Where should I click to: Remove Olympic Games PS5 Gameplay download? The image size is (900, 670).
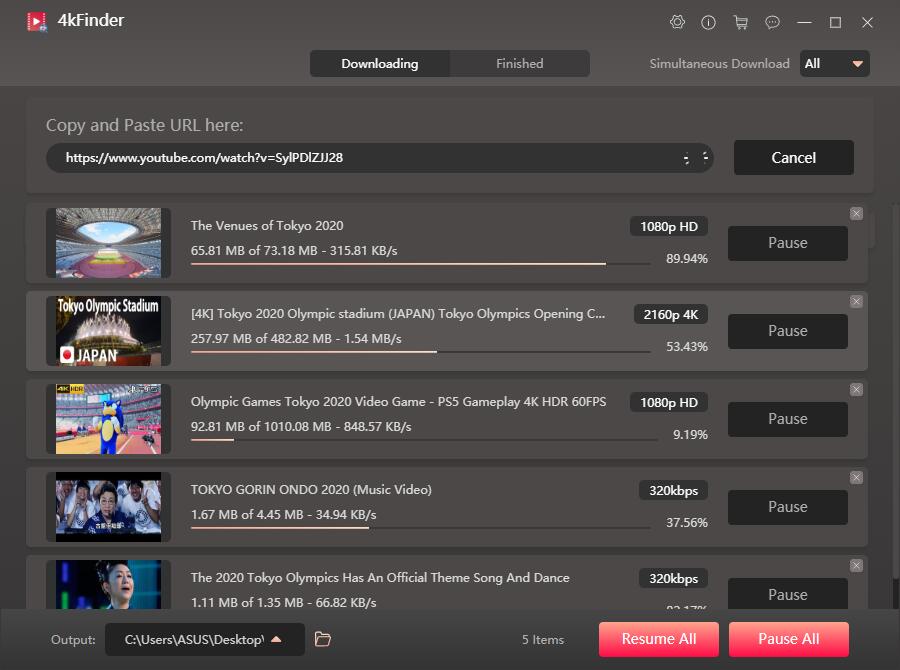(x=856, y=389)
